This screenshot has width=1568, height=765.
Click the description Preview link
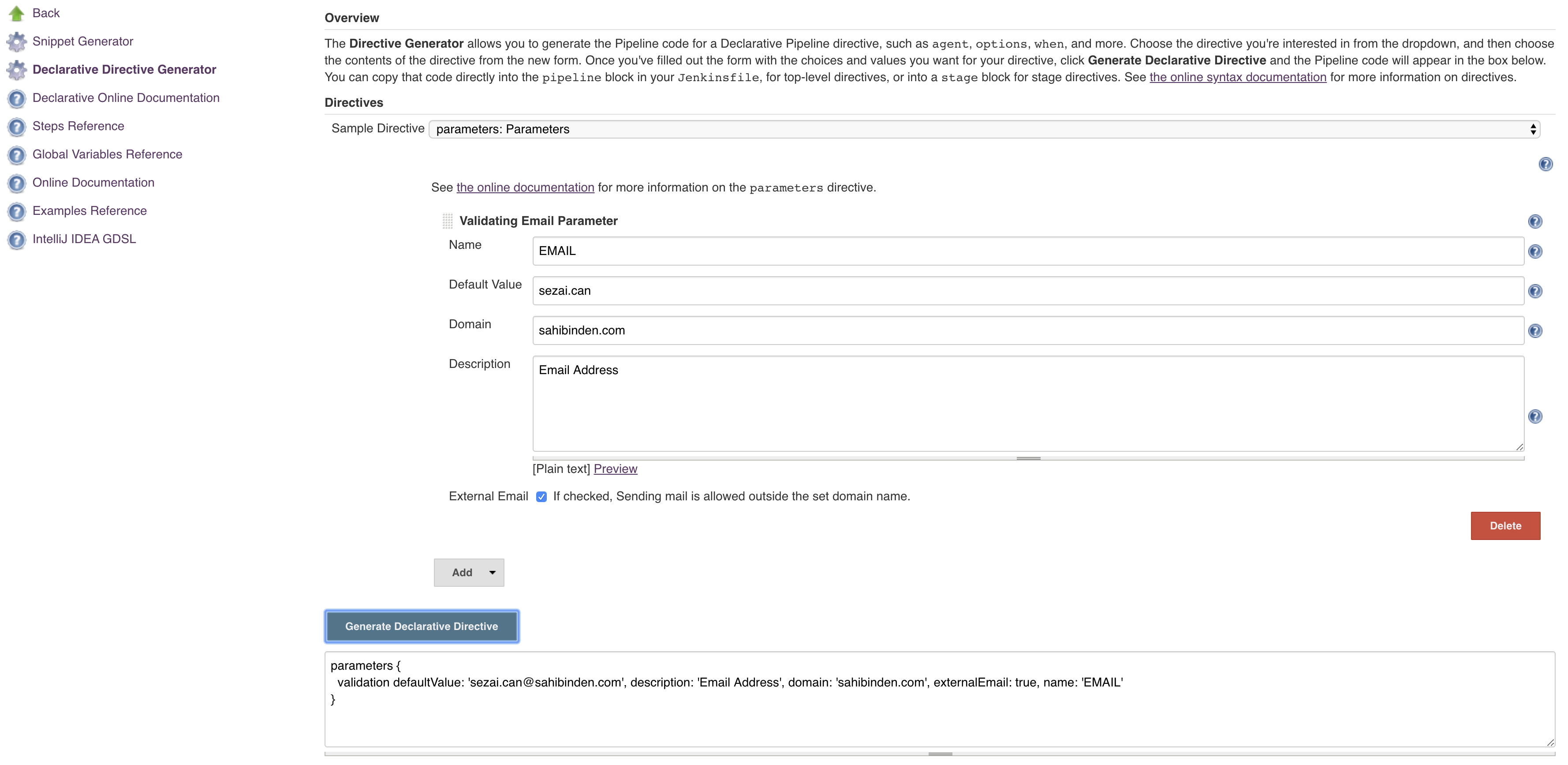click(616, 469)
